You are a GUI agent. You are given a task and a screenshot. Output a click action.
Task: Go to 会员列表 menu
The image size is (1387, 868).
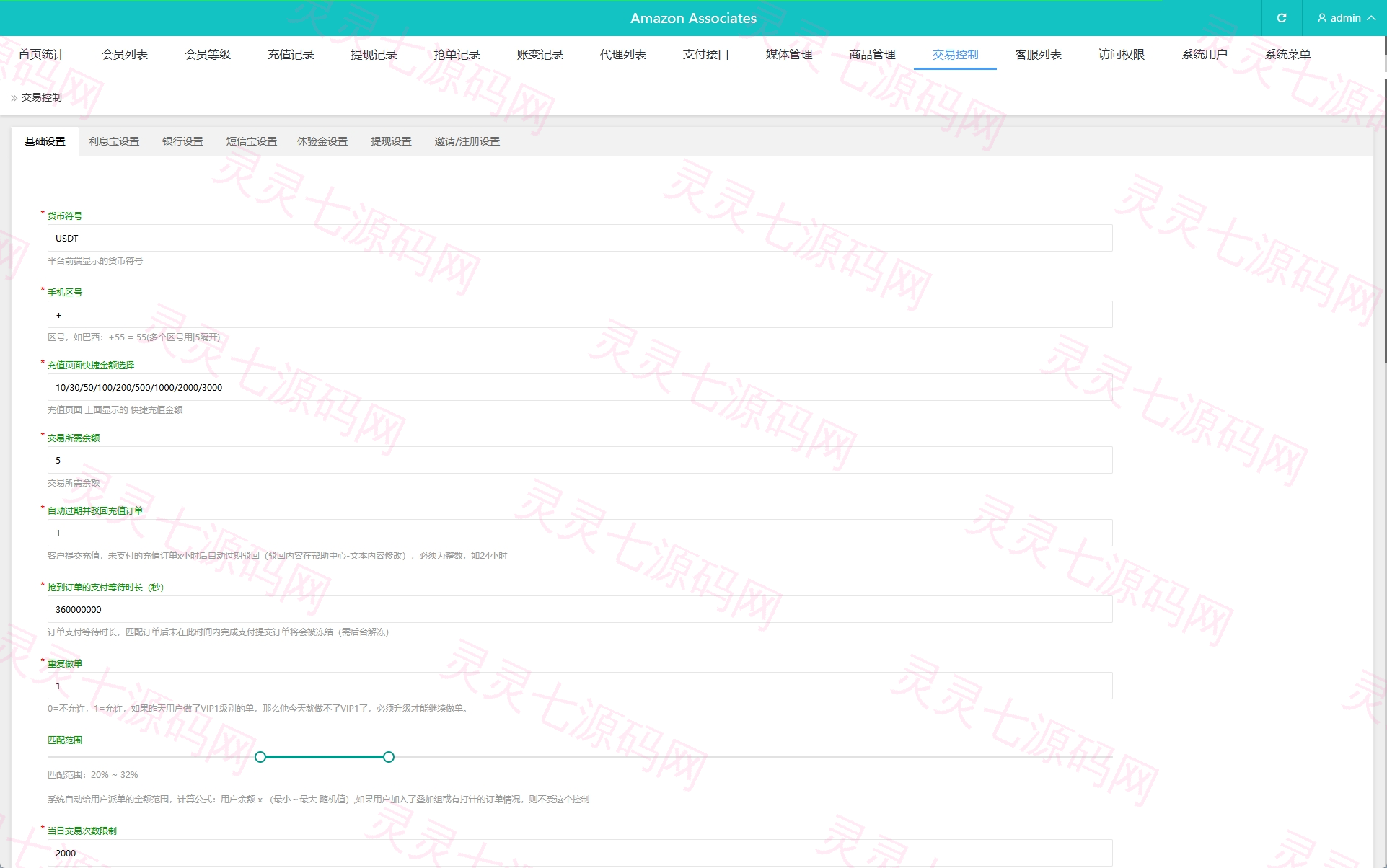tap(125, 55)
